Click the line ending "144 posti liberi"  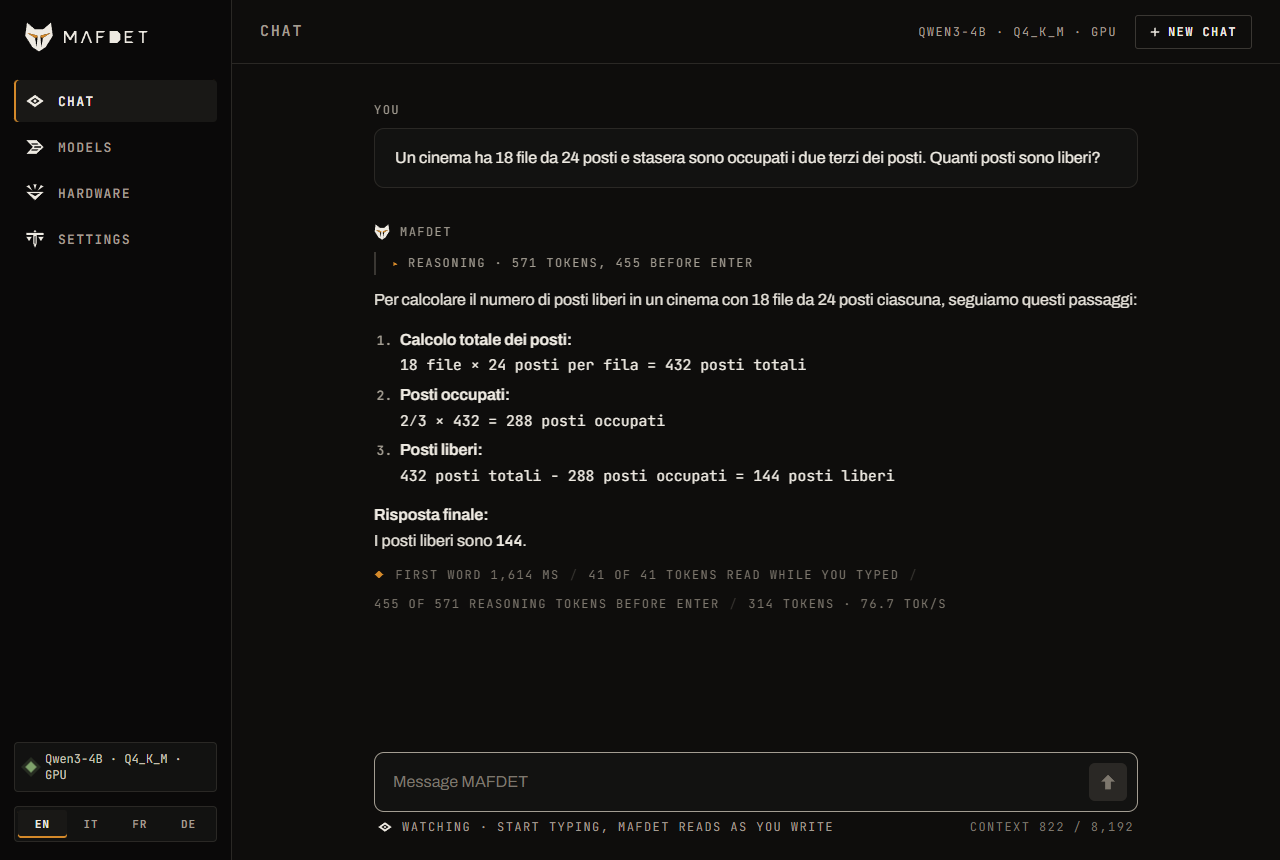(647, 476)
